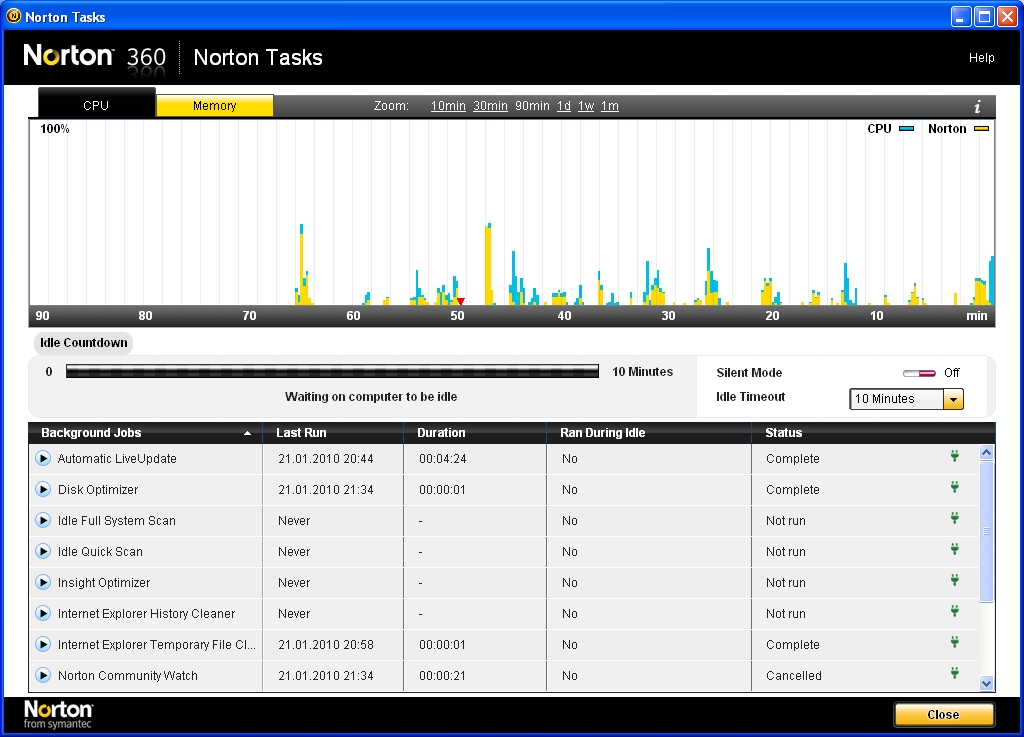Run the Automatic LiveUpdate job play icon

pos(43,458)
